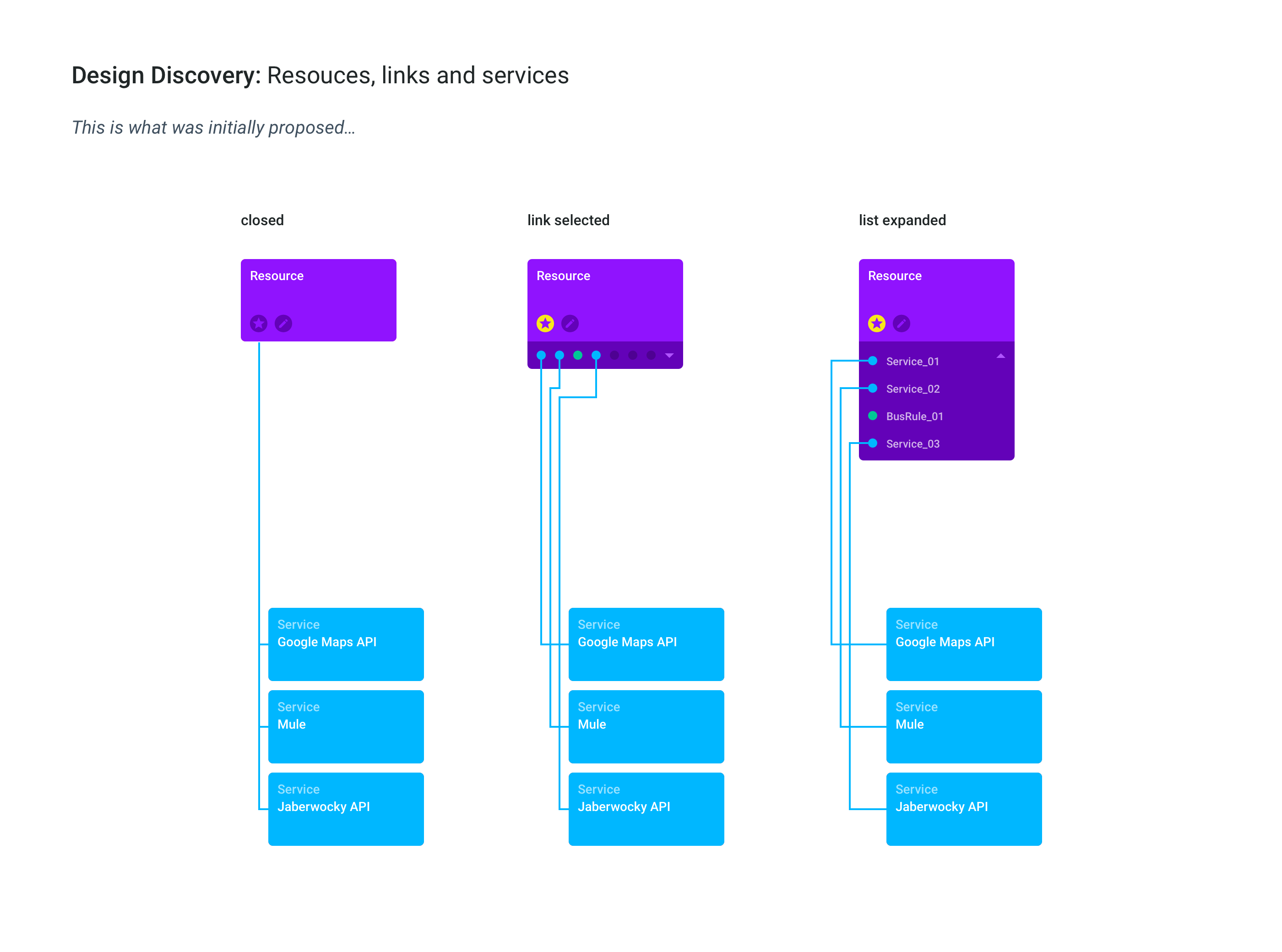The width and height of the screenshot is (1282, 952).
Task: Open the Google Maps API service under closed
Action: click(346, 644)
